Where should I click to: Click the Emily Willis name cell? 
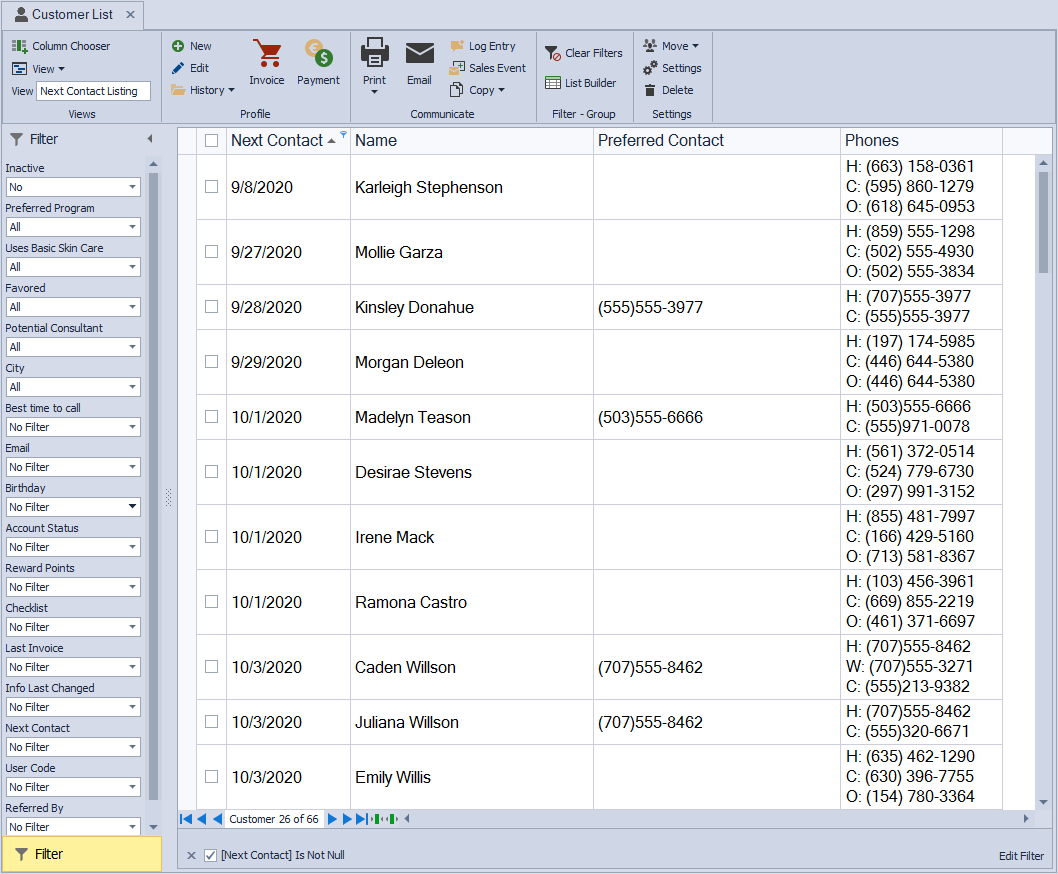[471, 777]
